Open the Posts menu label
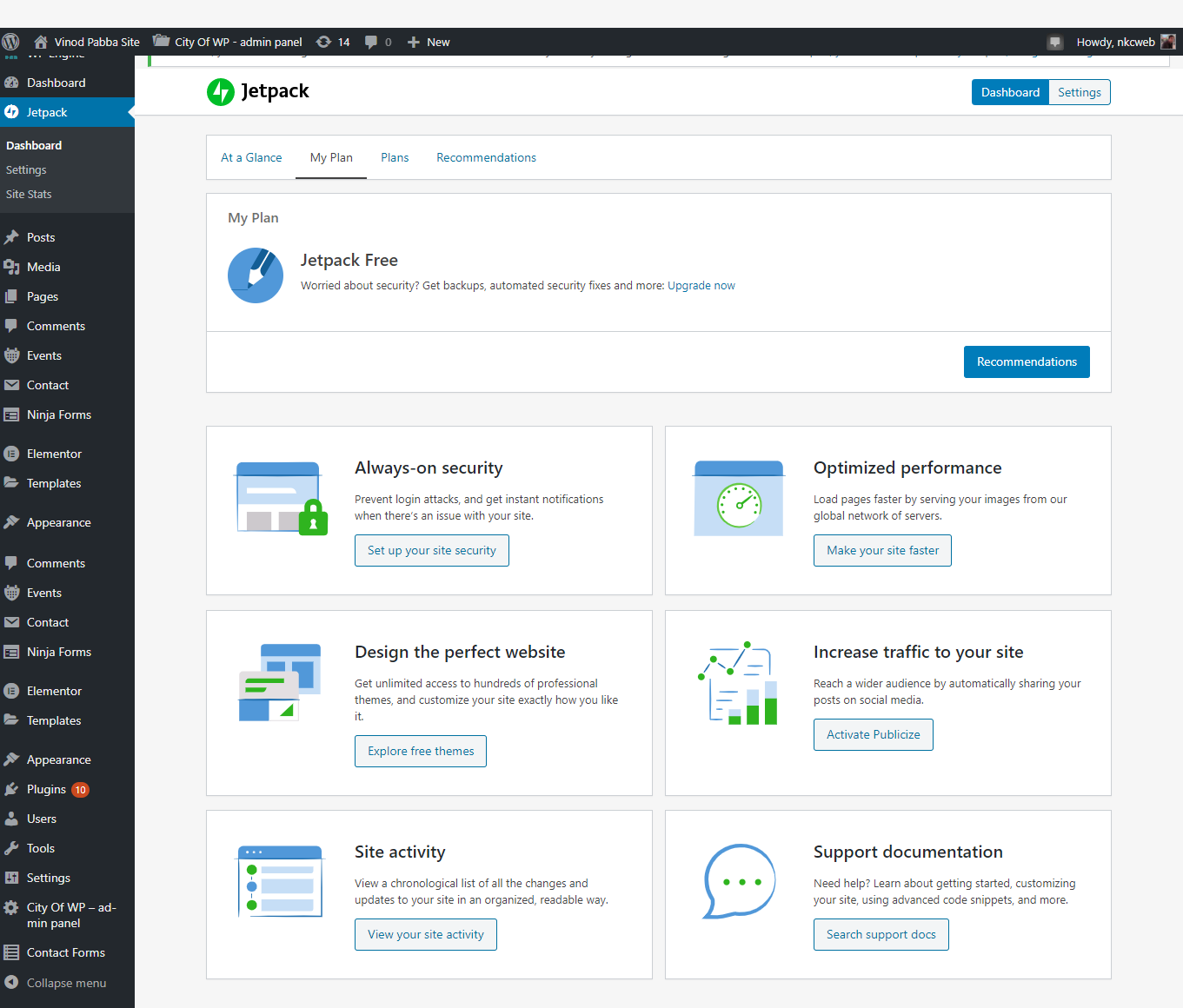1183x1008 pixels. 41,237
